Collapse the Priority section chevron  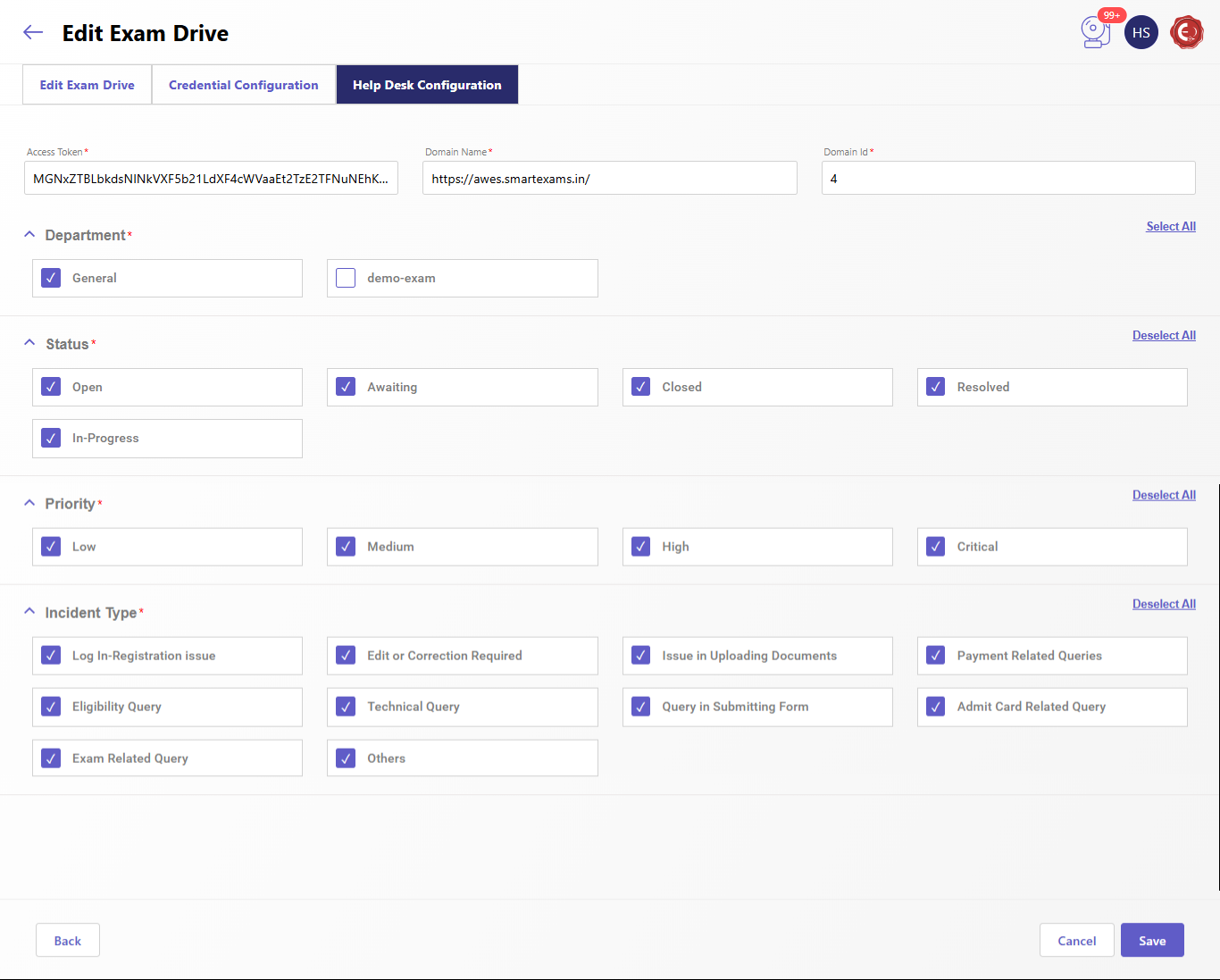[29, 503]
